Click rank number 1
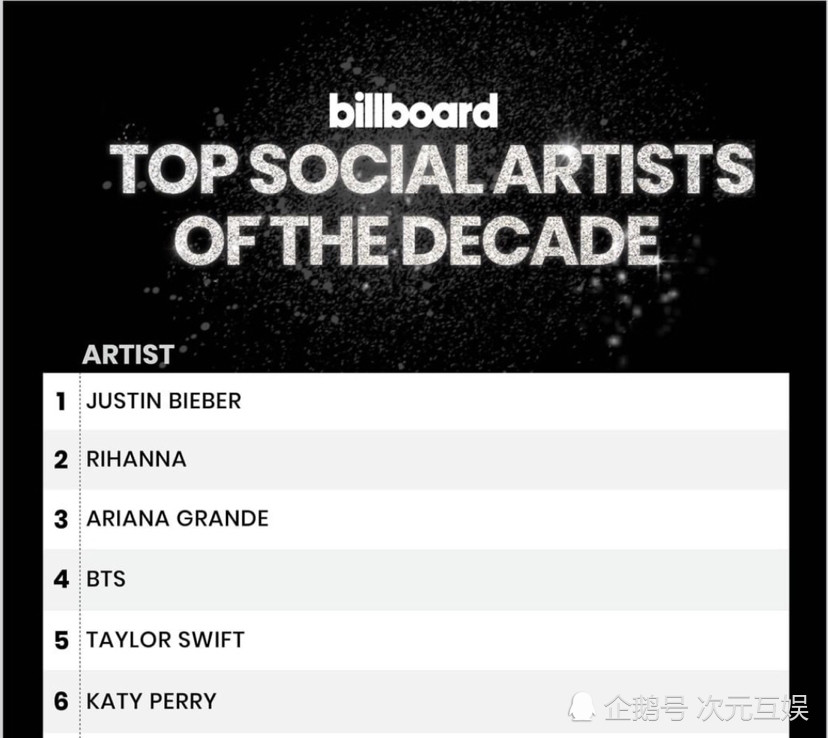This screenshot has height=738, width=828. coord(61,402)
